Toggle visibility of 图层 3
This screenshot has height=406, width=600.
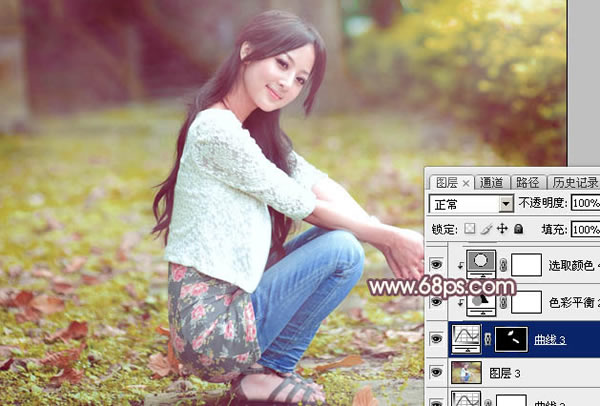coord(437,372)
